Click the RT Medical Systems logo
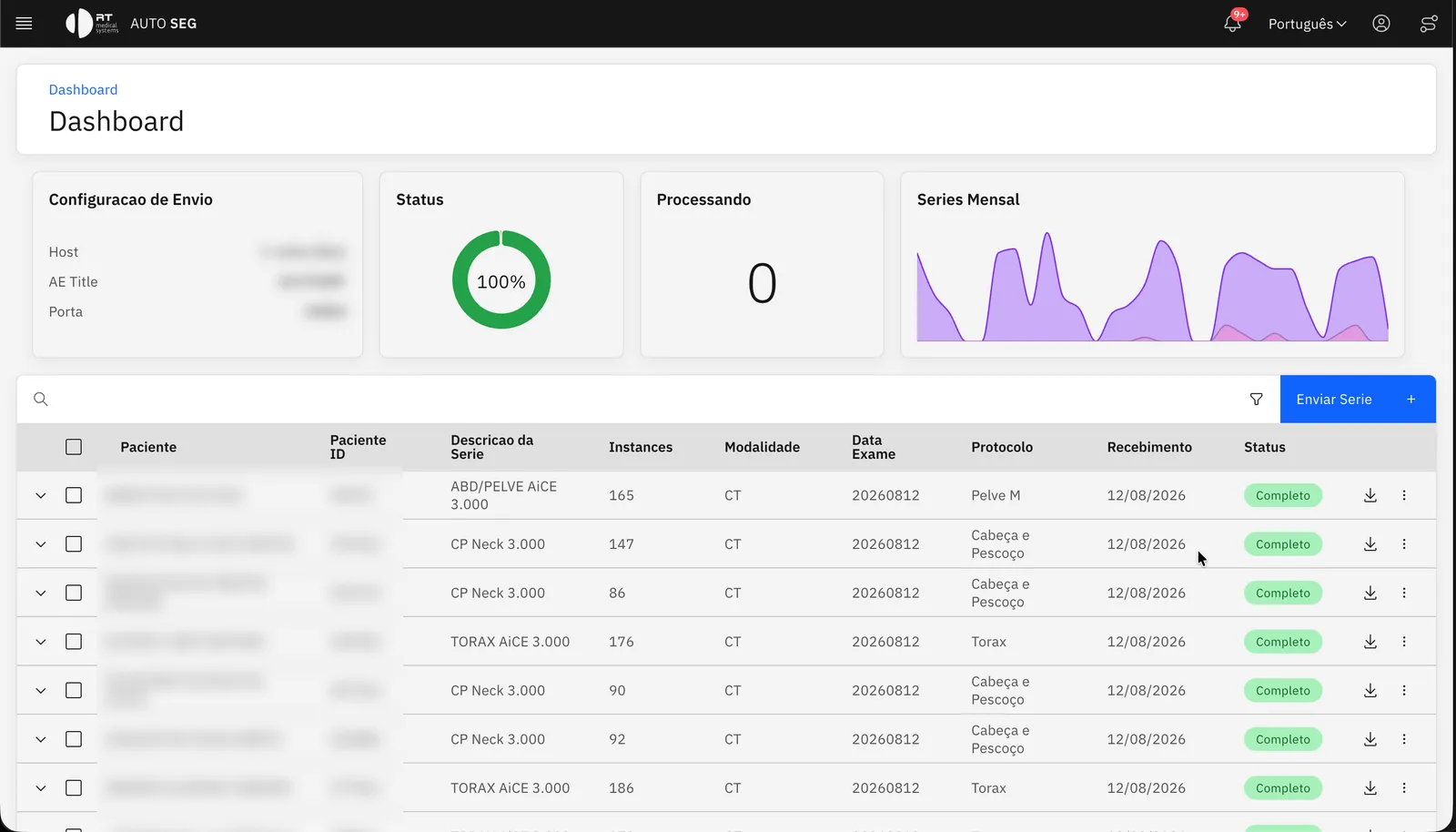The width and height of the screenshot is (1456, 832). [92, 24]
